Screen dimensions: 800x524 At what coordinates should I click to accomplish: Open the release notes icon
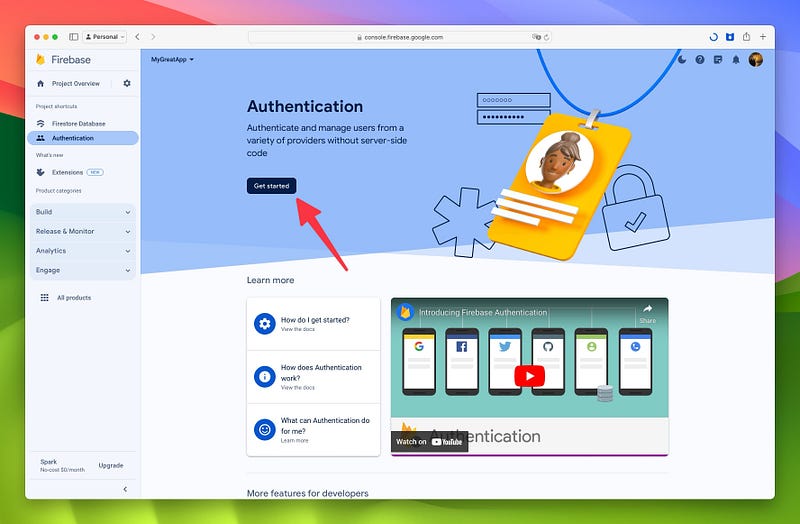point(718,60)
